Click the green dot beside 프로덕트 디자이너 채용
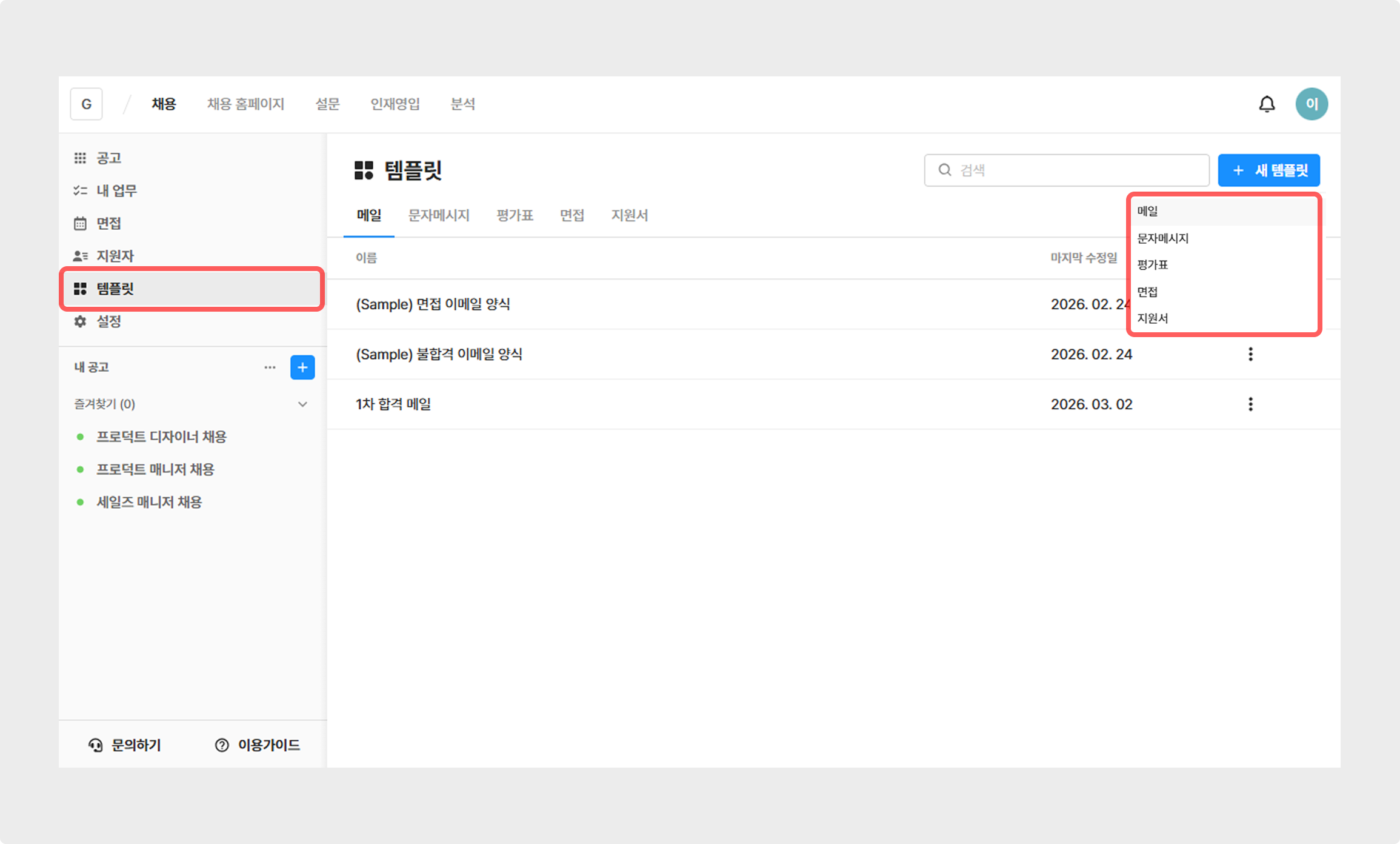 coord(80,437)
